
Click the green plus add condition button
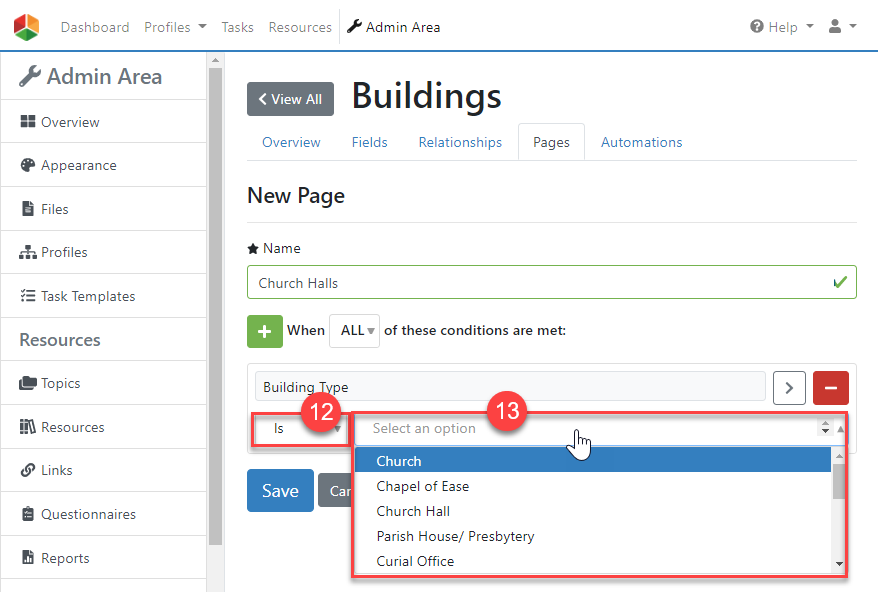tap(265, 330)
